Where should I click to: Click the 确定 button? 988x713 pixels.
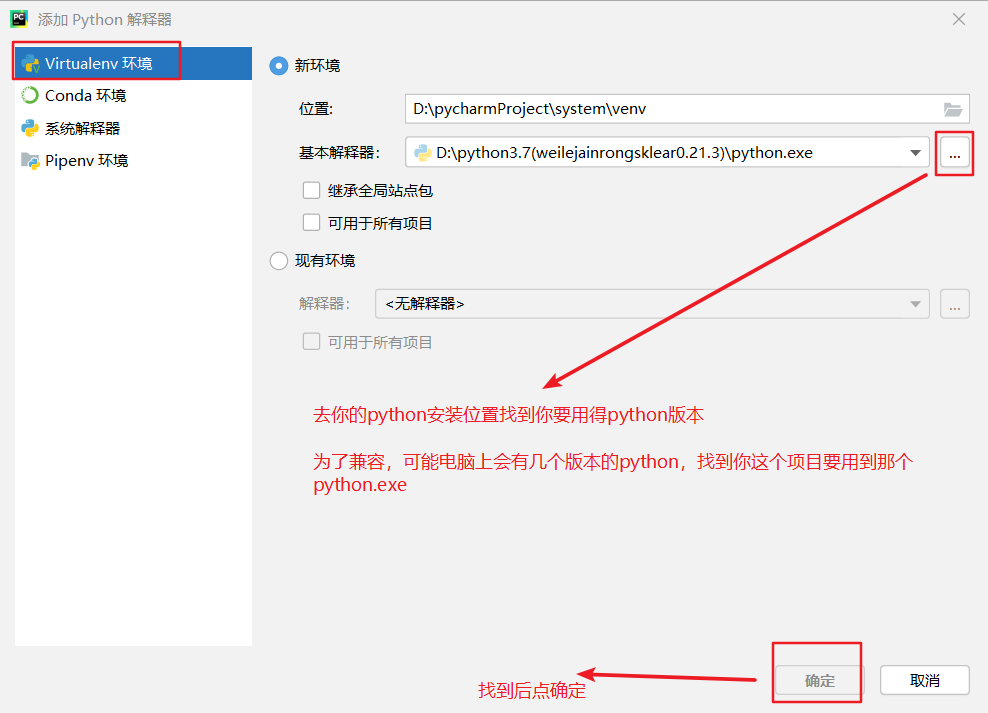coord(819,680)
